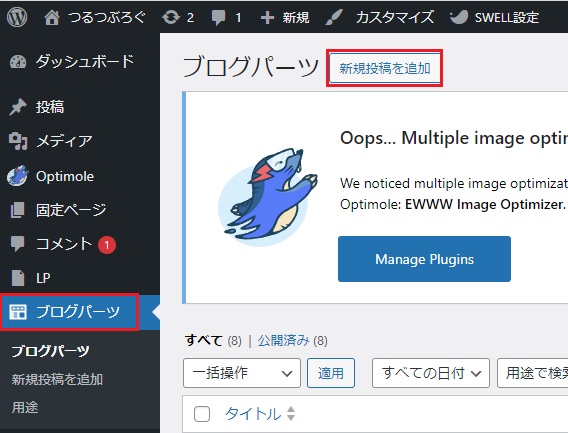
Task: Filter list by 公開済み link
Action: click(x=283, y=341)
